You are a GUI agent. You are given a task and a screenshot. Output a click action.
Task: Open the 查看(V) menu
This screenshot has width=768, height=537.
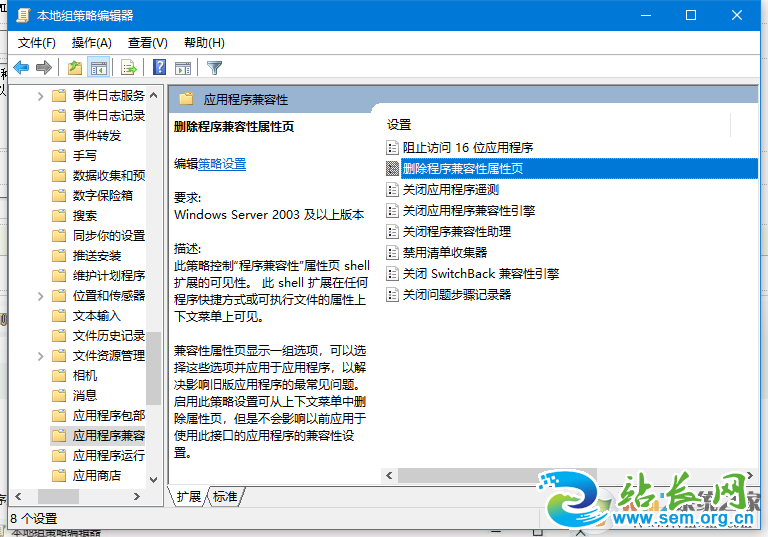[x=147, y=43]
